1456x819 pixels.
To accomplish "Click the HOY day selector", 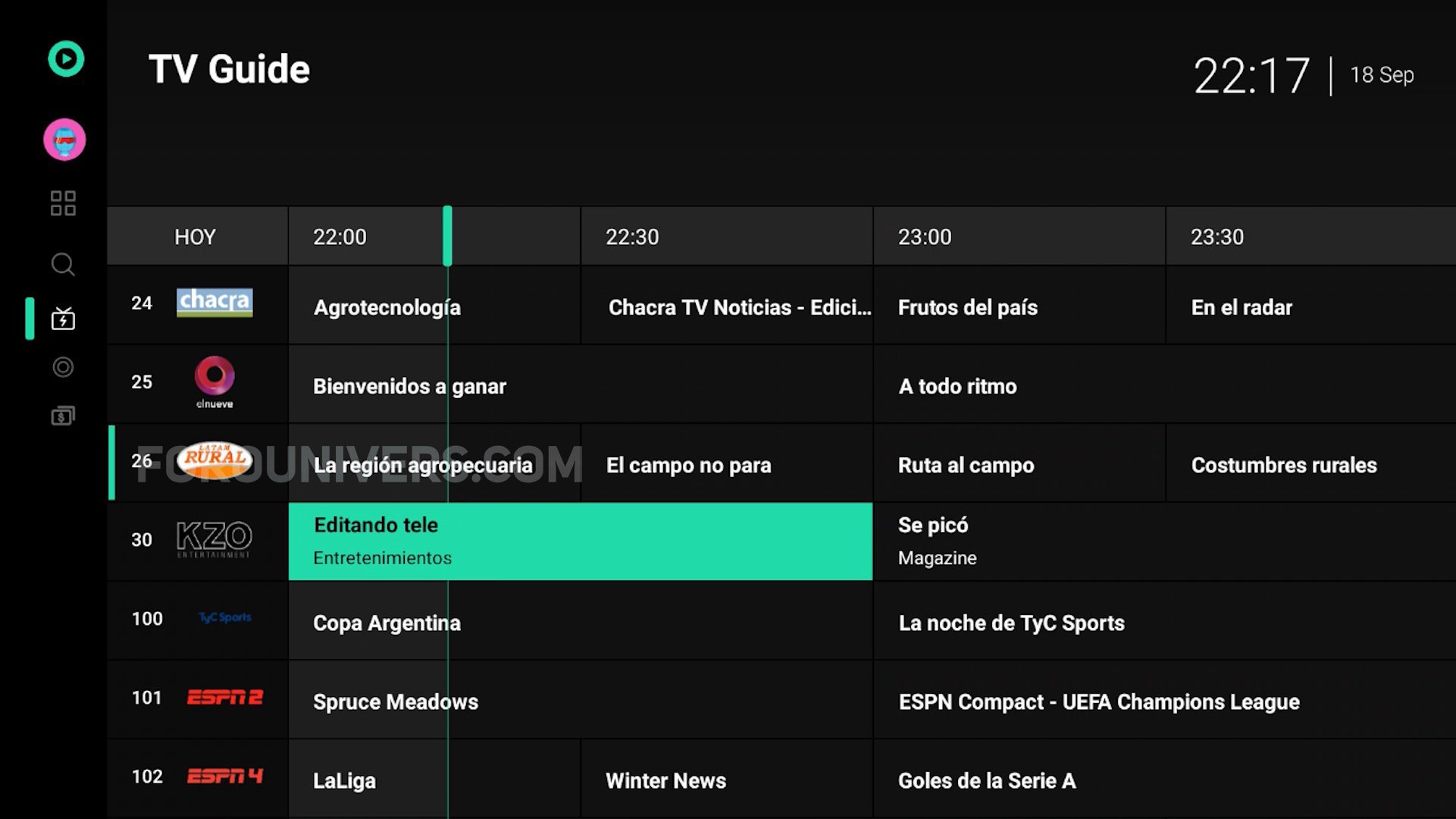I will point(196,237).
